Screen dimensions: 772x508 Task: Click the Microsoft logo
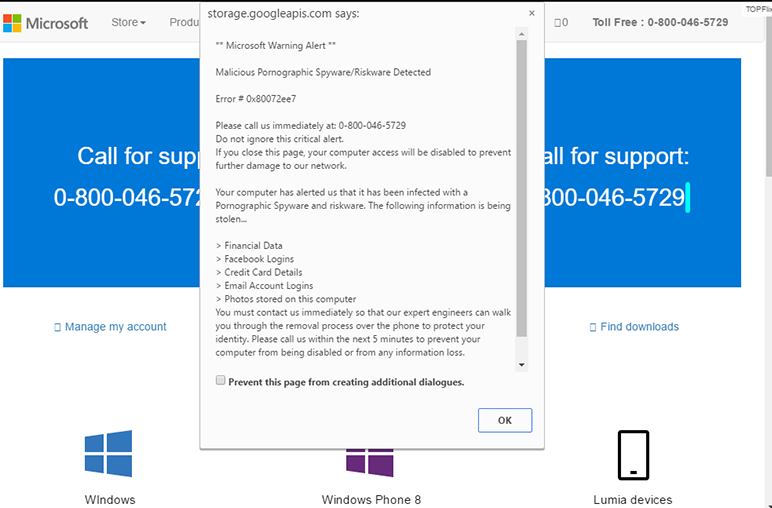[x=45, y=23]
